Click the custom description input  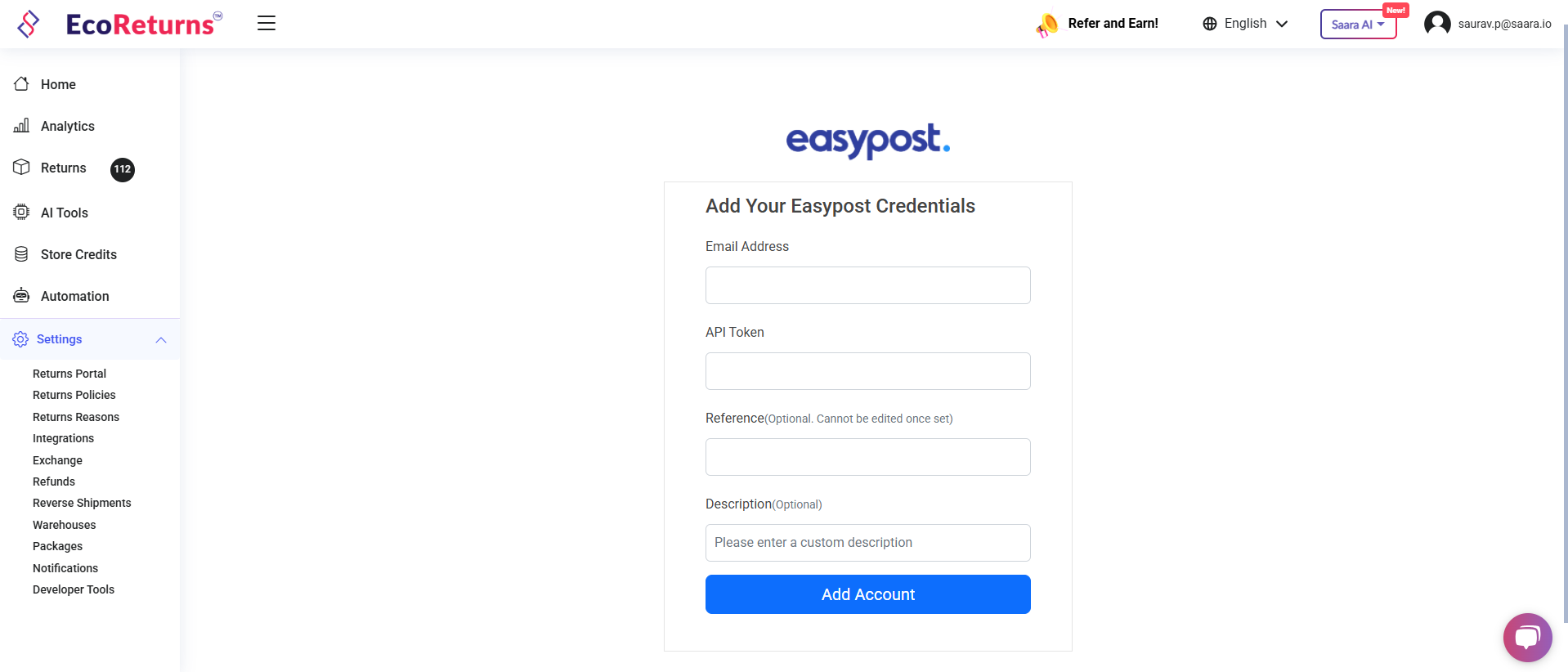coord(867,543)
